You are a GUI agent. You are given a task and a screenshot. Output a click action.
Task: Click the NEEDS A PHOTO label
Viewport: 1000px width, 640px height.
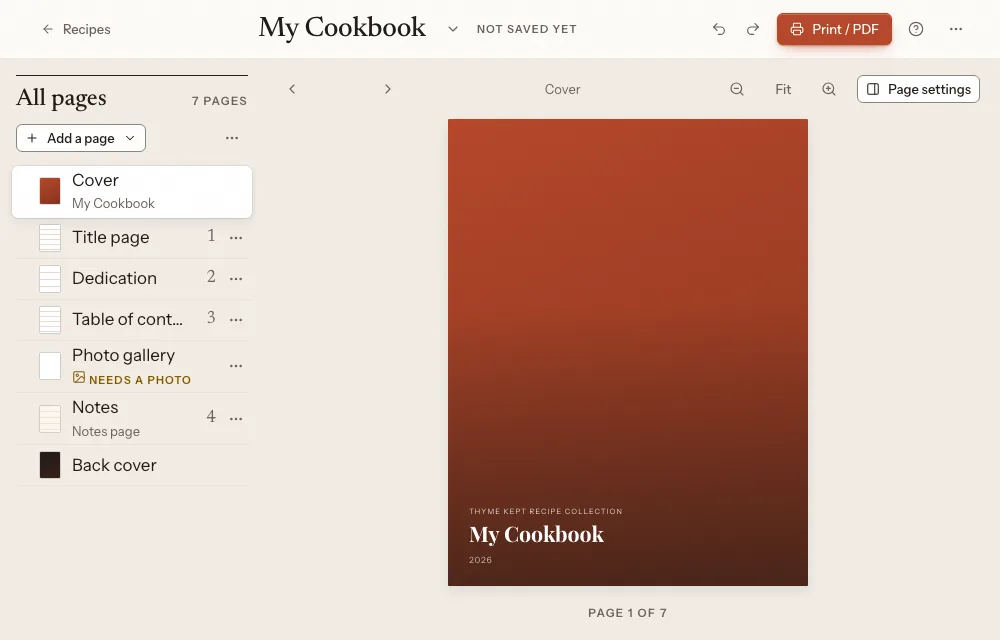[140, 380]
